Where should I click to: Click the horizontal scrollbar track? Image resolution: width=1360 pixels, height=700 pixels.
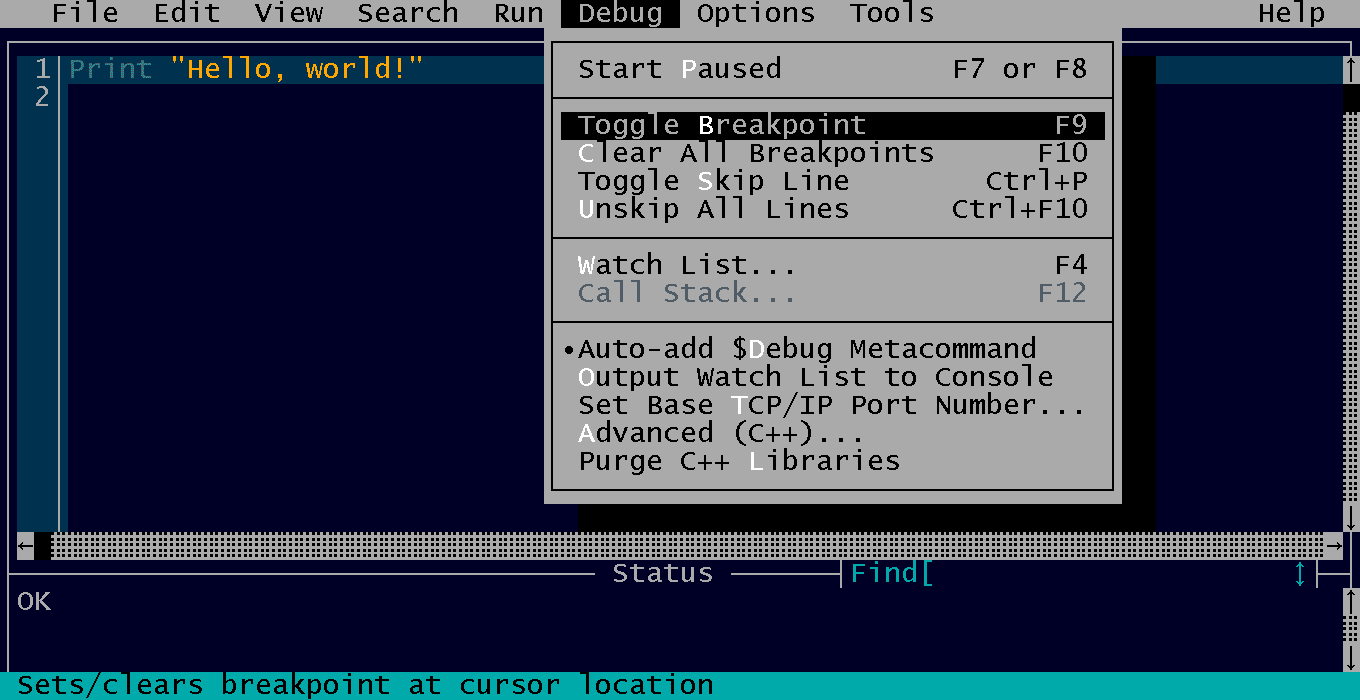(688, 546)
